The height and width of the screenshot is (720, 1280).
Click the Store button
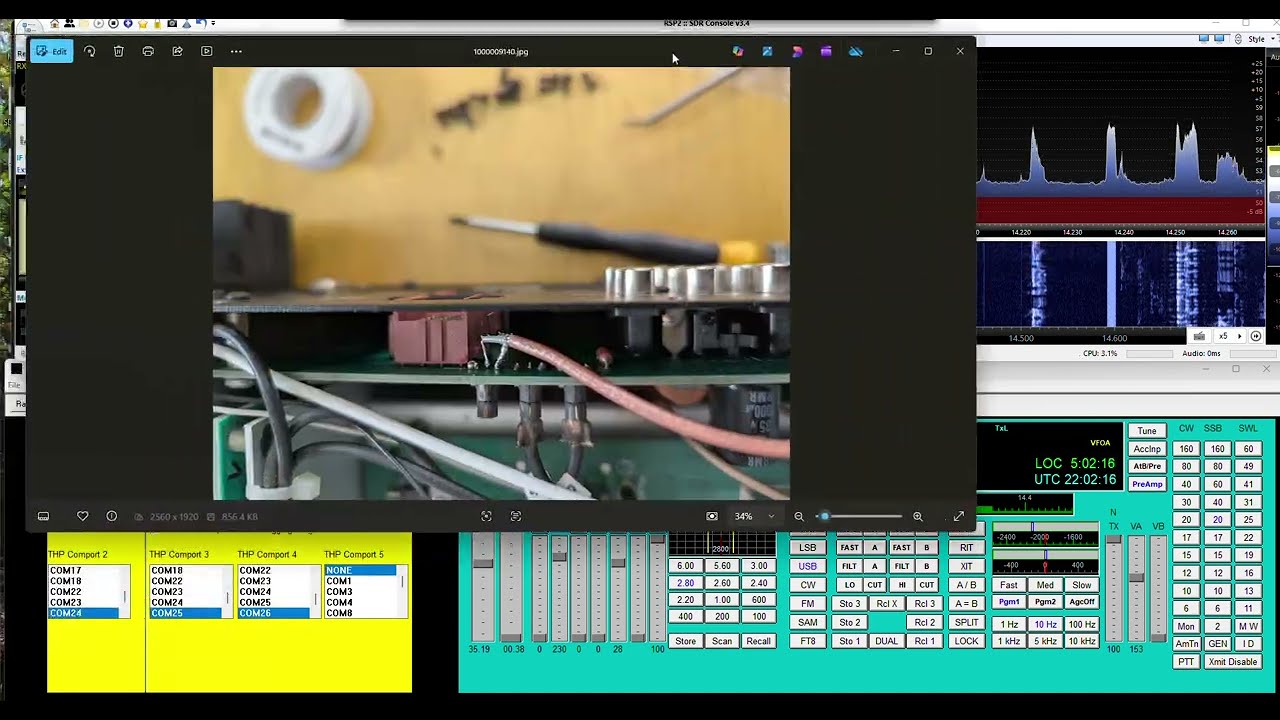(685, 641)
